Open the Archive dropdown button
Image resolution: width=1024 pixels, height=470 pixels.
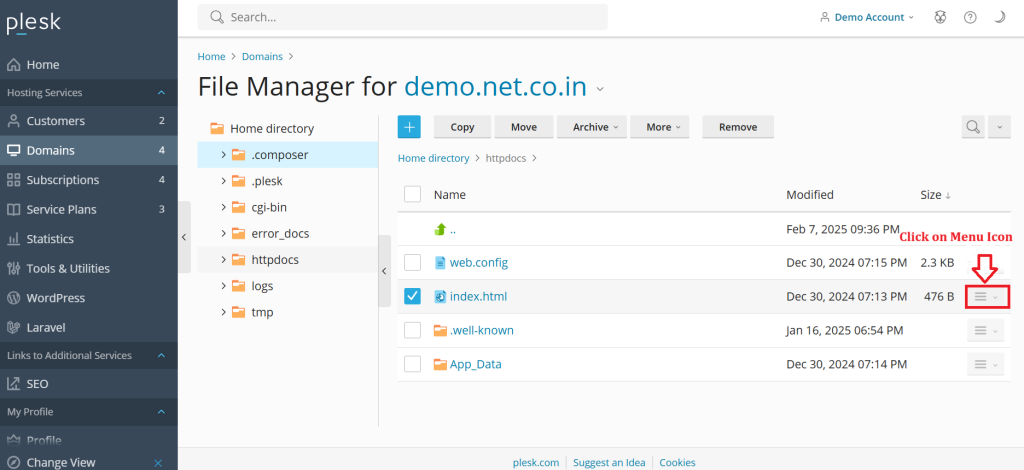click(x=592, y=127)
